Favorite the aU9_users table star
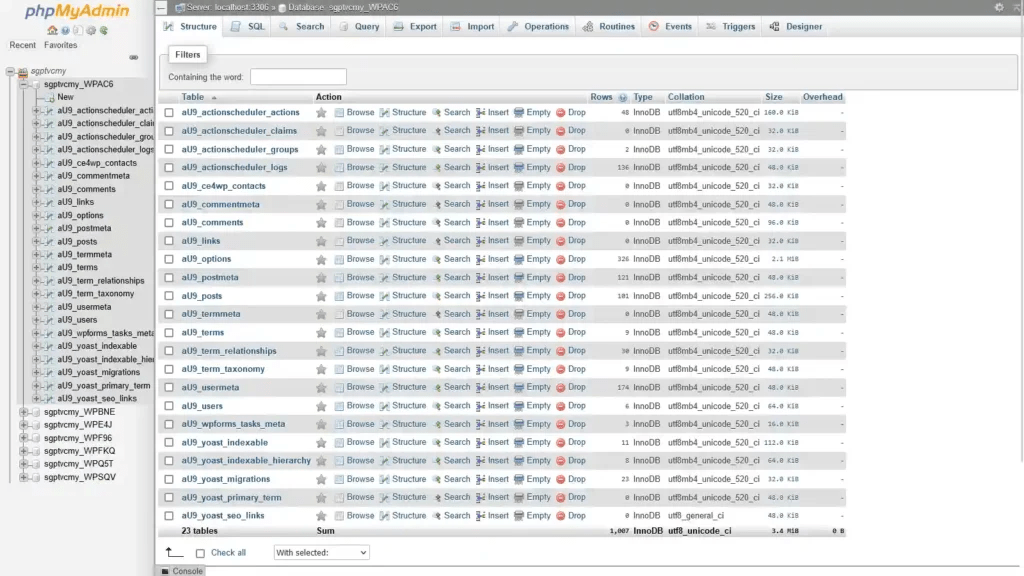Image resolution: width=1024 pixels, height=576 pixels. 321,406
